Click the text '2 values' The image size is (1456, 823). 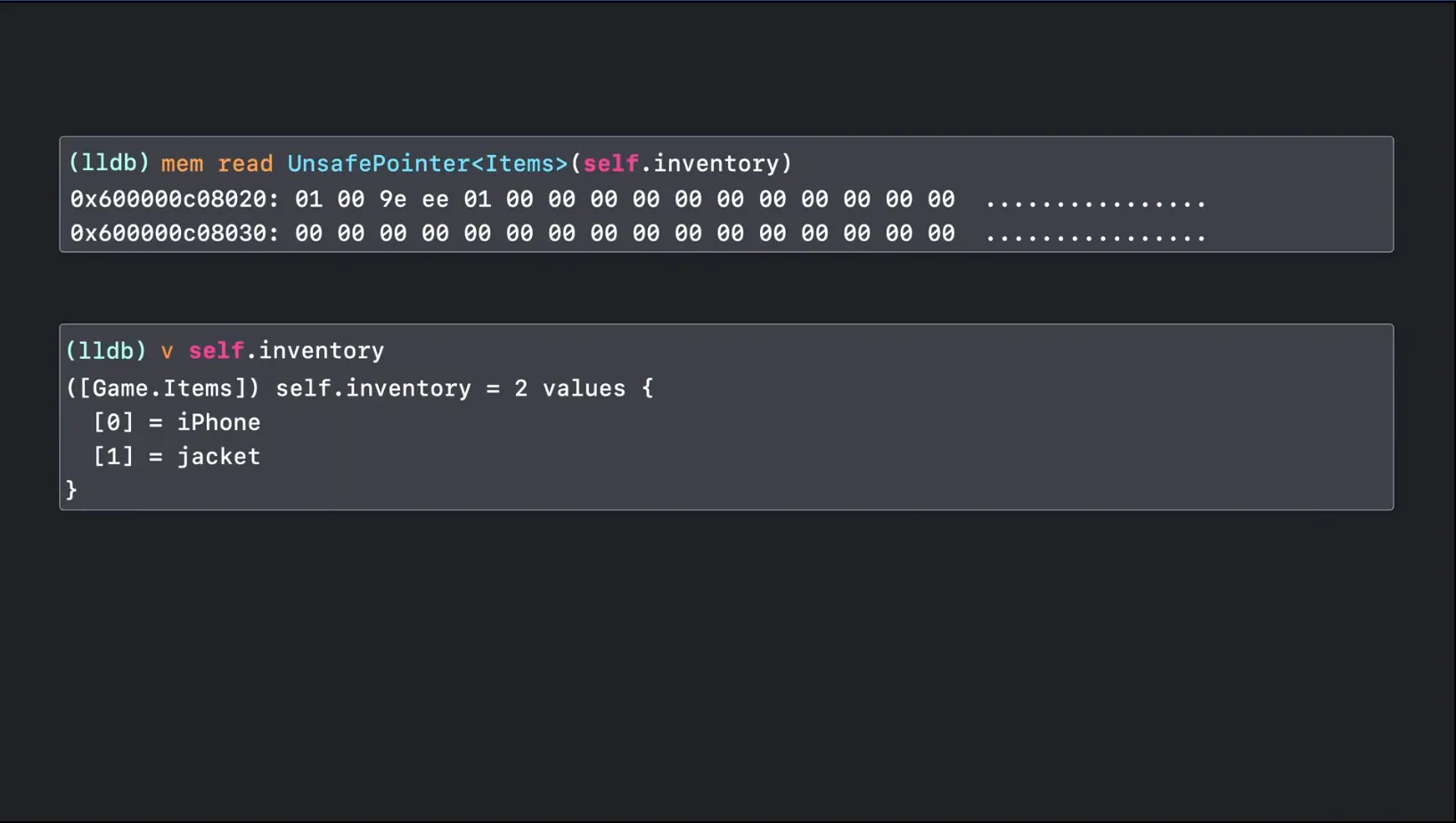point(569,388)
